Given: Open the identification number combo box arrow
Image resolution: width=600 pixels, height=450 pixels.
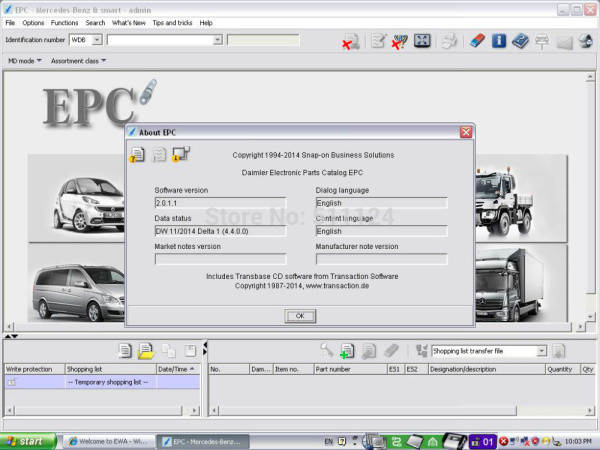Looking at the screenshot, I should (x=218, y=39).
